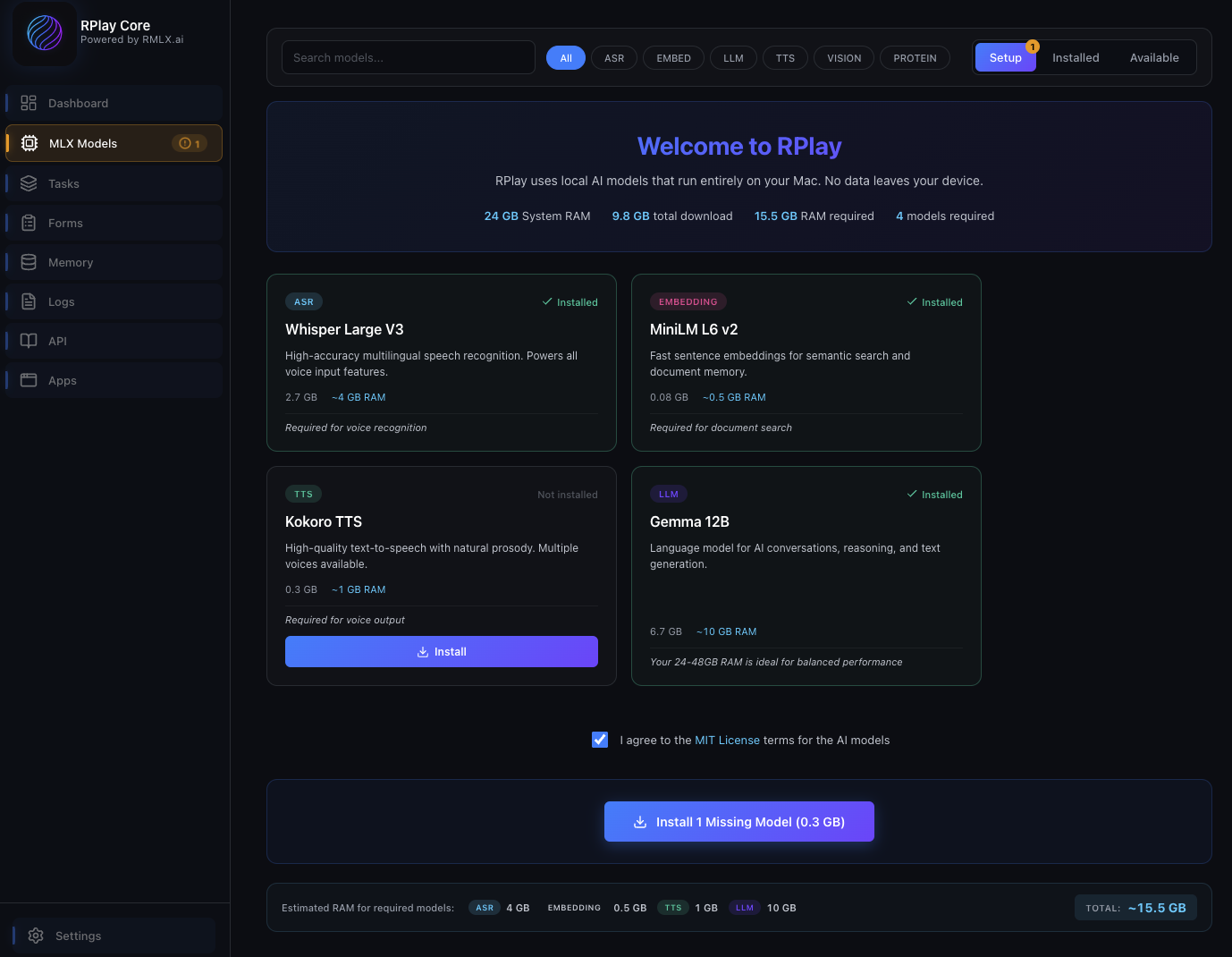Click Install 1 Missing Model button

[739, 822]
